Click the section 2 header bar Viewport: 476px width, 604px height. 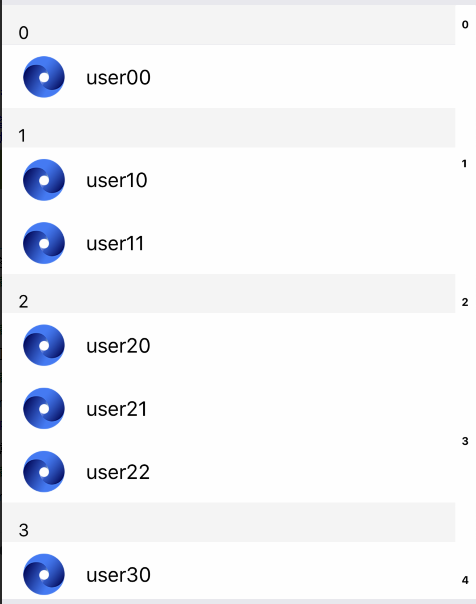pos(229,294)
